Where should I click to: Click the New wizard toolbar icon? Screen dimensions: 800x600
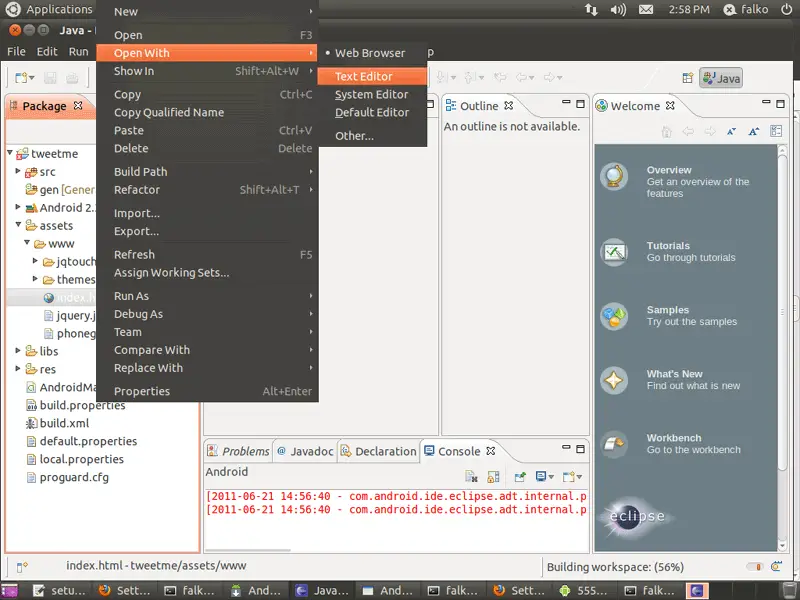(x=21, y=78)
